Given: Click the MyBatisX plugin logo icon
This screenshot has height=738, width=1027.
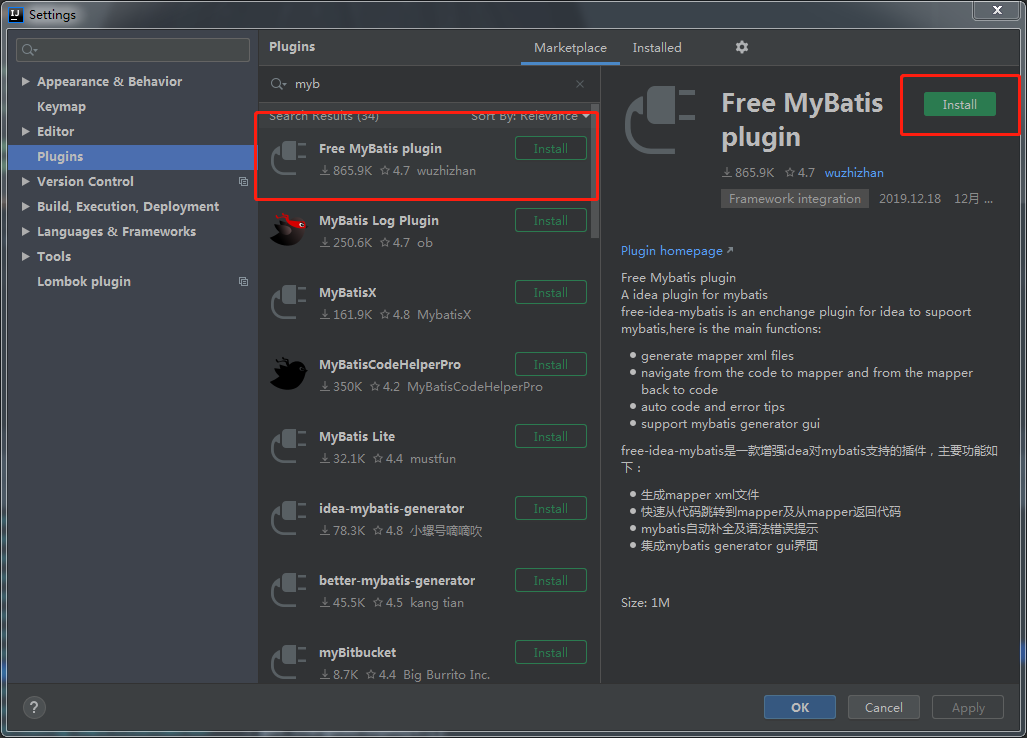Looking at the screenshot, I should click(x=288, y=302).
